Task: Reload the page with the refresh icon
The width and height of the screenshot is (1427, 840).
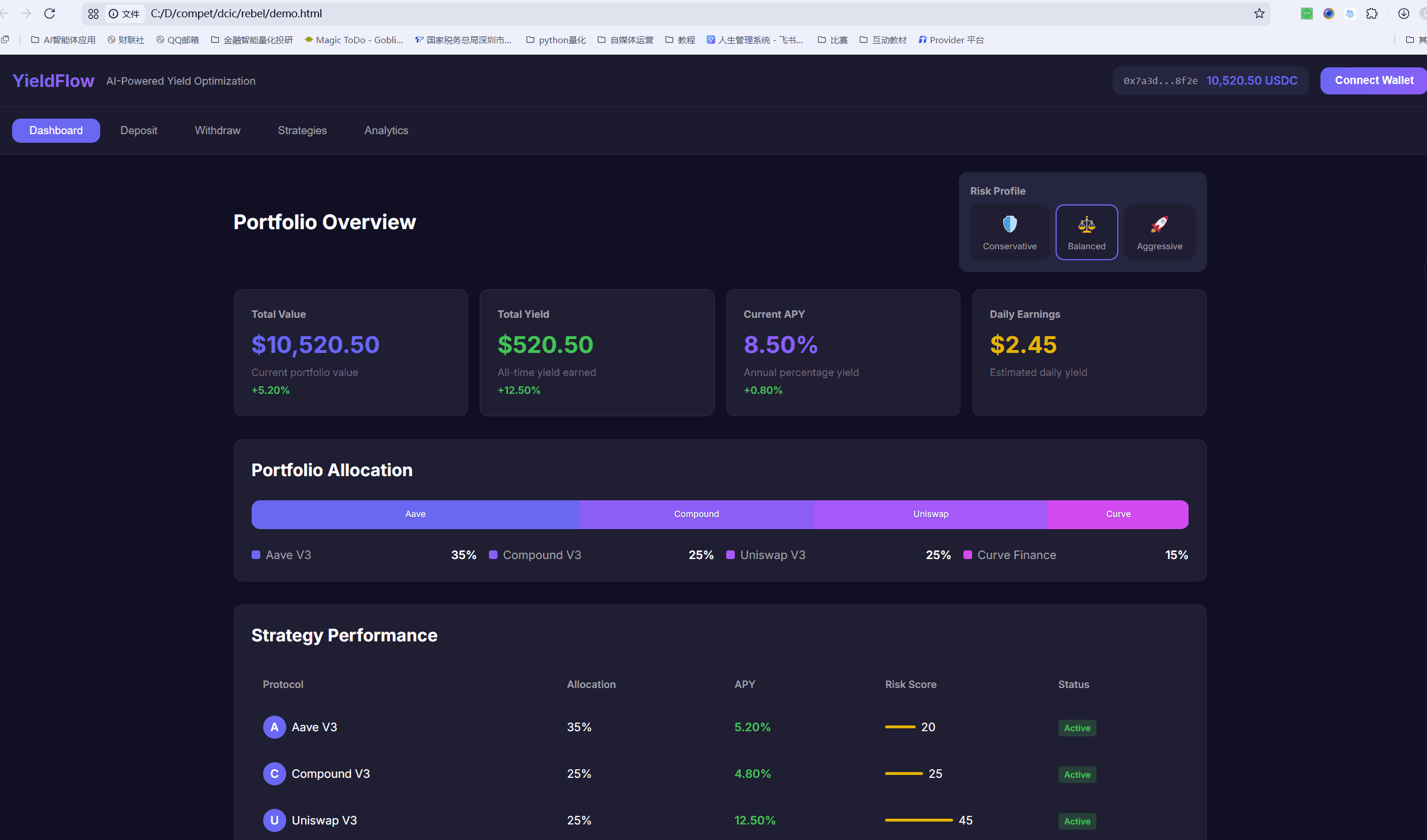Action: [50, 13]
